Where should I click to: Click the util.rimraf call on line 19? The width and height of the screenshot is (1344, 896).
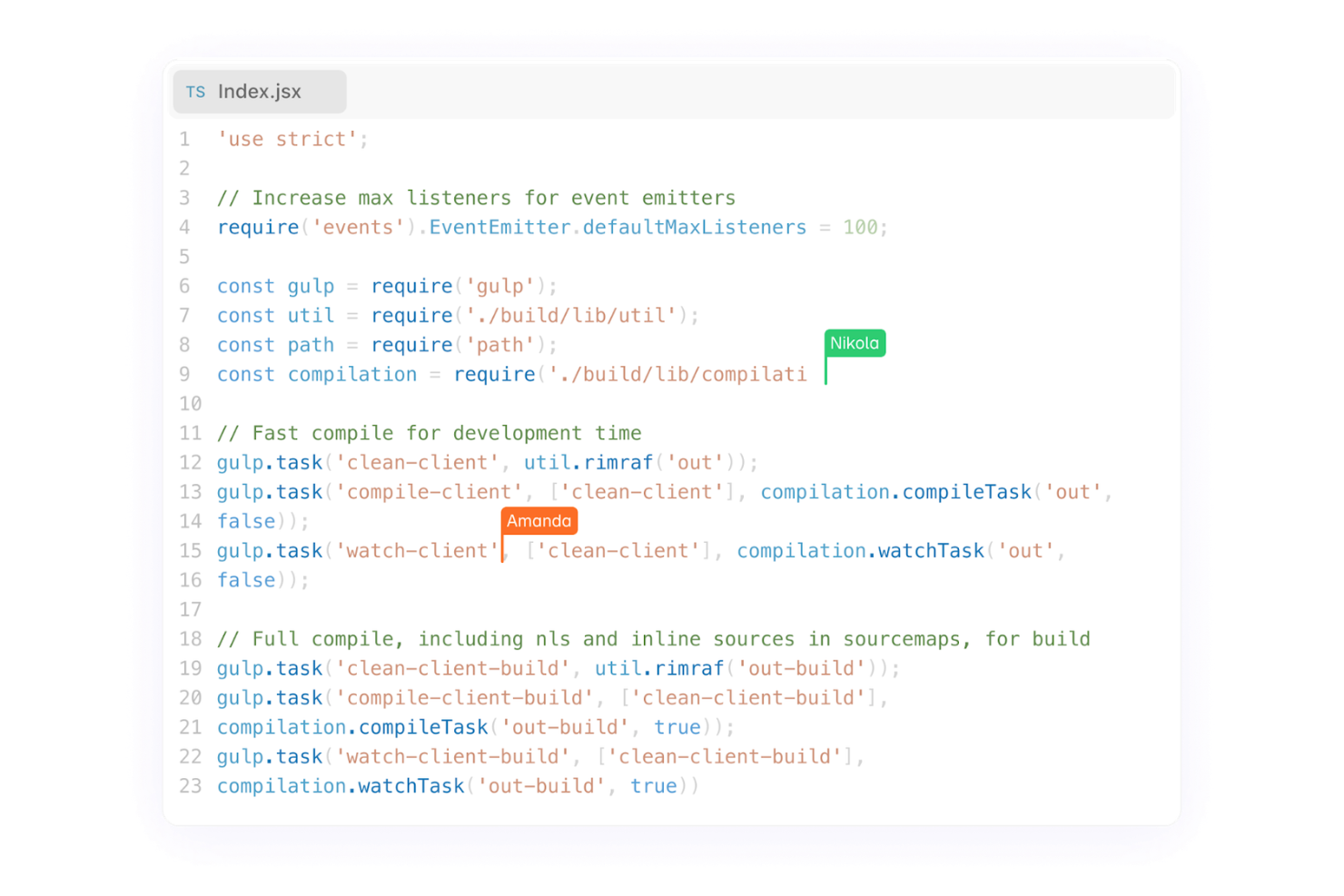tap(657, 668)
